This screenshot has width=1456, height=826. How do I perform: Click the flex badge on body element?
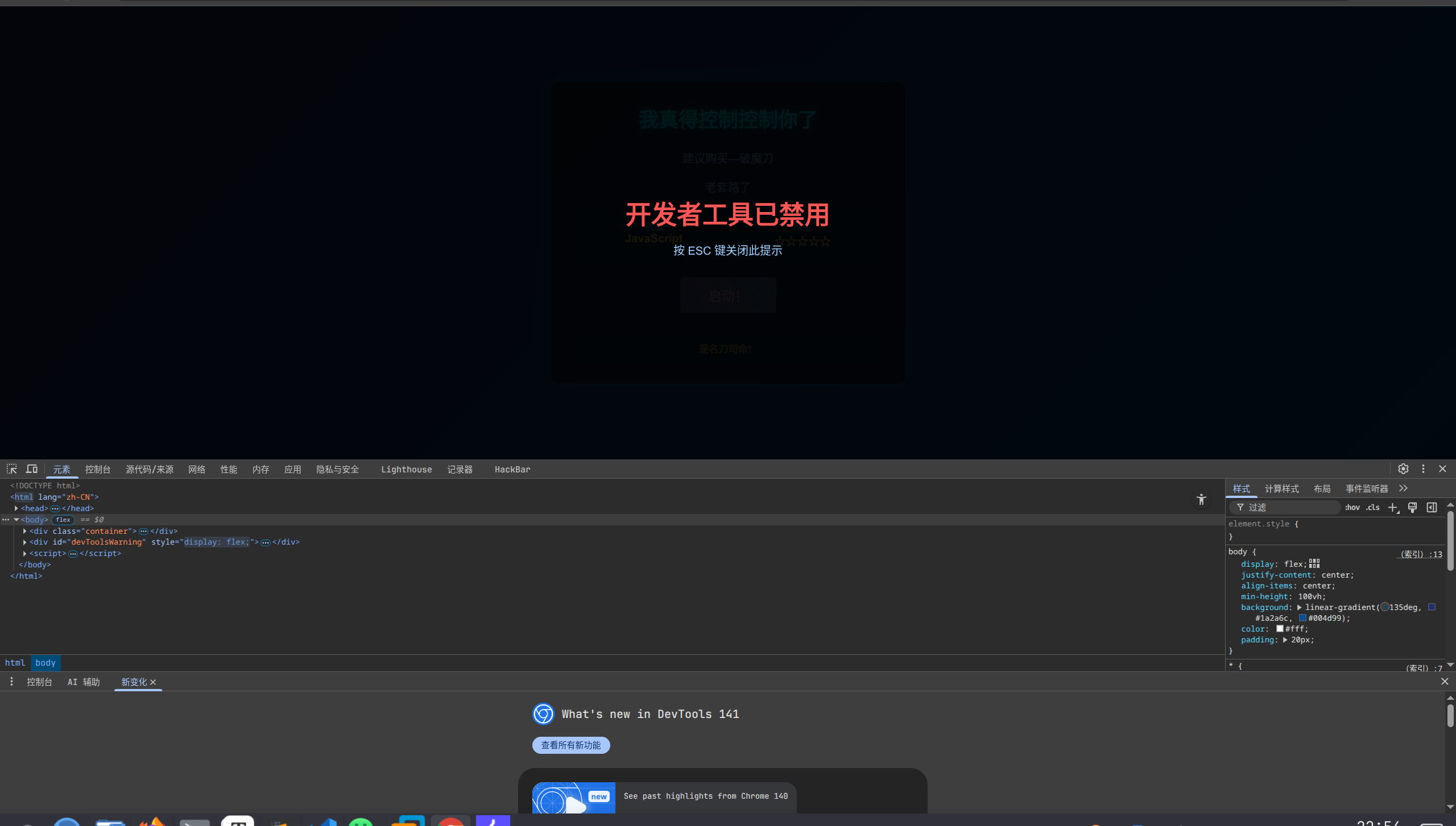[63, 520]
